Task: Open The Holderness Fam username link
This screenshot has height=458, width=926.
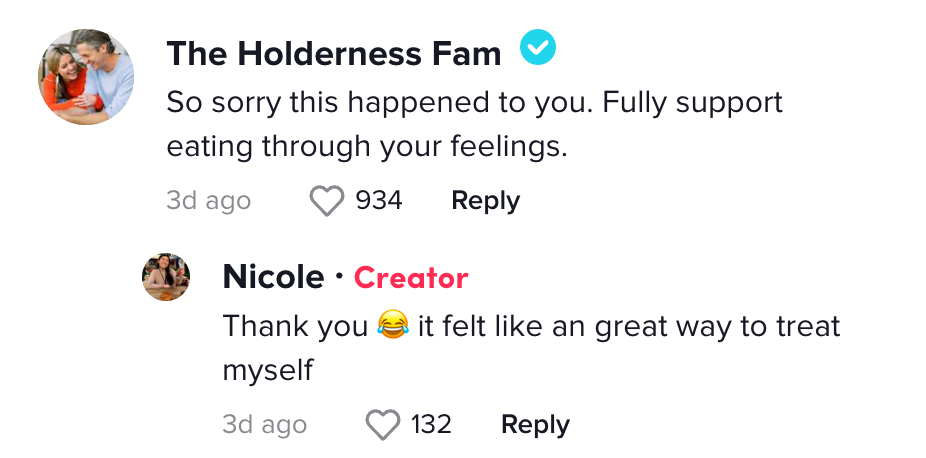Action: pyautogui.click(x=334, y=53)
